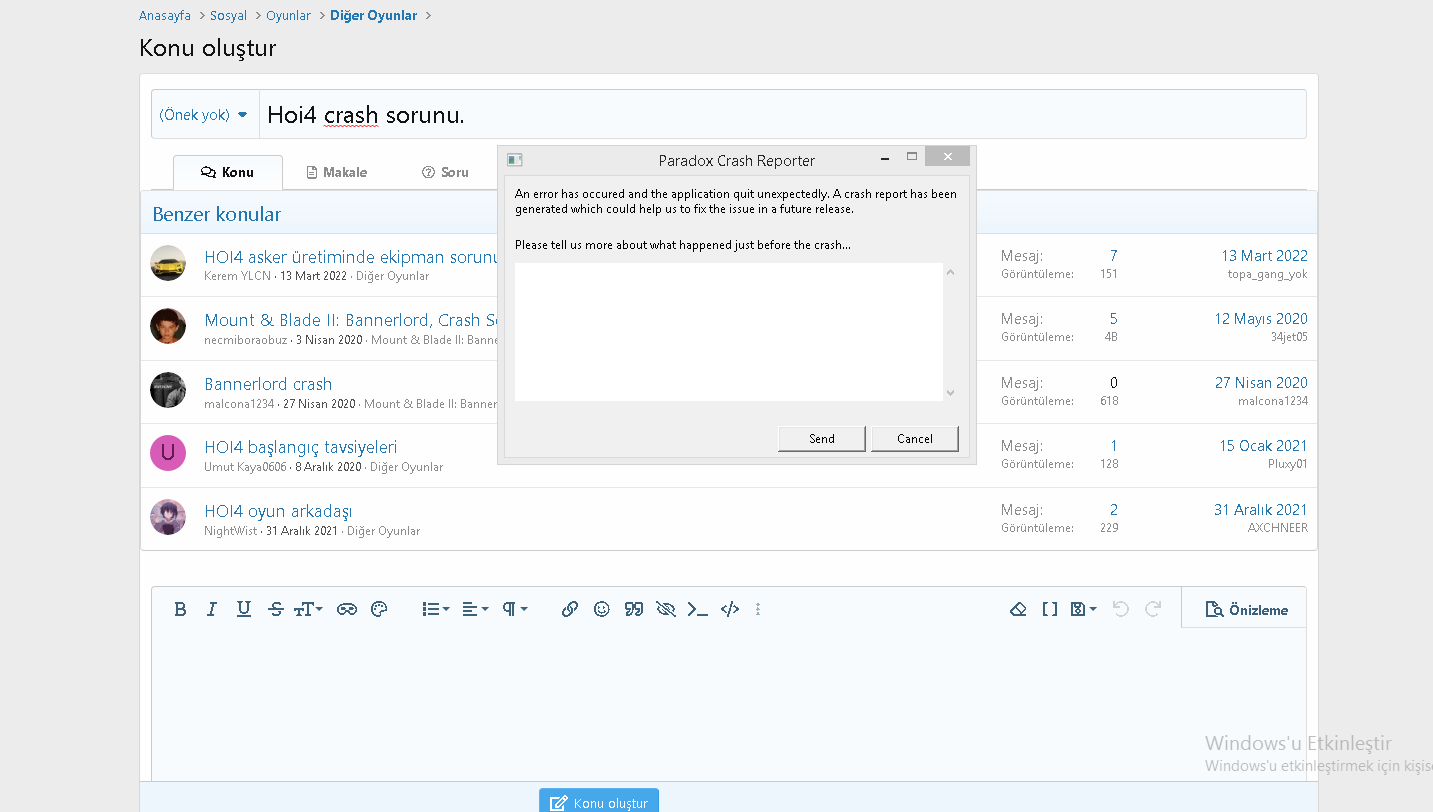Click the crash description text box
1433x812 pixels.
pyautogui.click(x=729, y=332)
